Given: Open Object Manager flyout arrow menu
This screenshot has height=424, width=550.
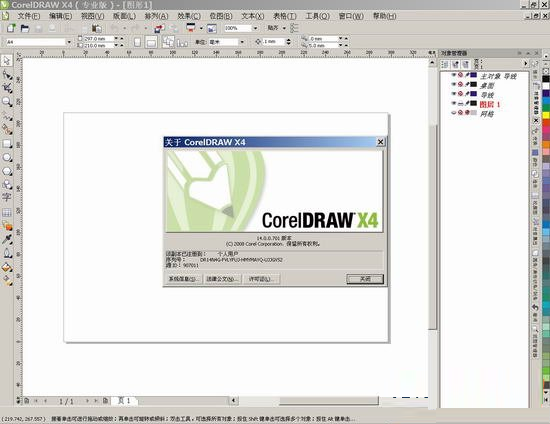Looking at the screenshot, I should click(x=525, y=64).
